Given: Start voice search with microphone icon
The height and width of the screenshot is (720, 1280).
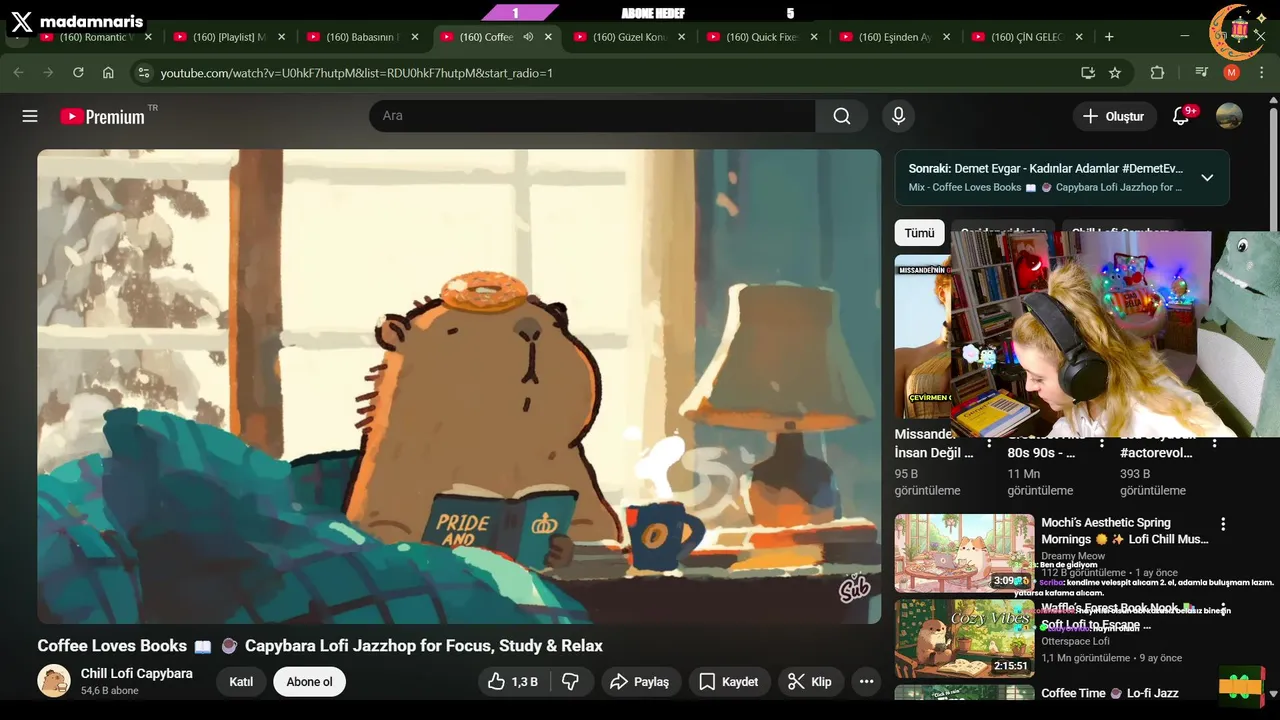Looking at the screenshot, I should [898, 116].
